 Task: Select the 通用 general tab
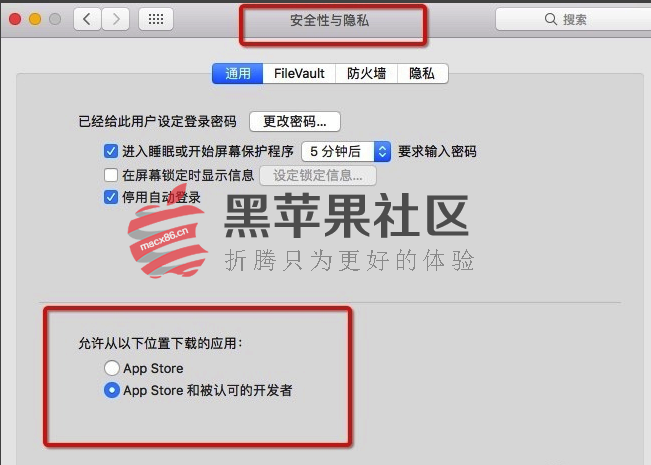237,73
